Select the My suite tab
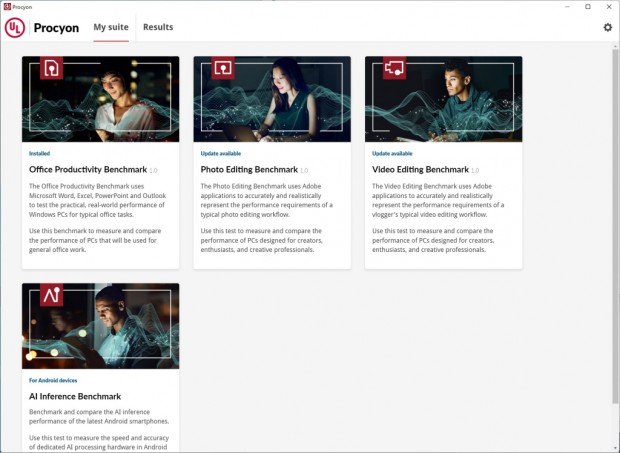 coord(111,27)
